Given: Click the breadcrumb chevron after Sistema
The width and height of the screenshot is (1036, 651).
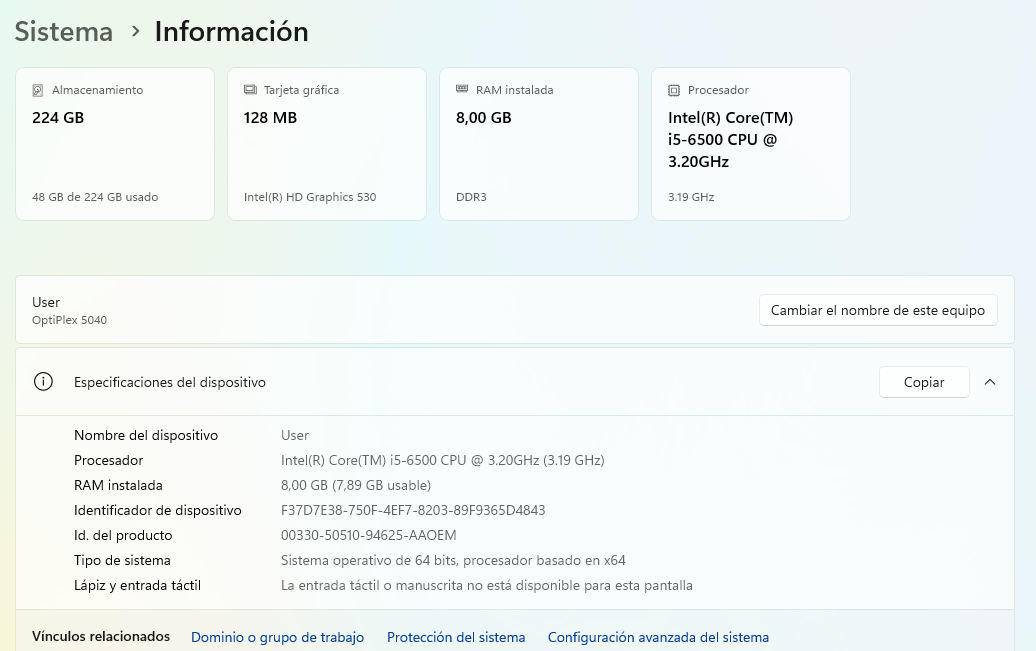Looking at the screenshot, I should [x=135, y=32].
